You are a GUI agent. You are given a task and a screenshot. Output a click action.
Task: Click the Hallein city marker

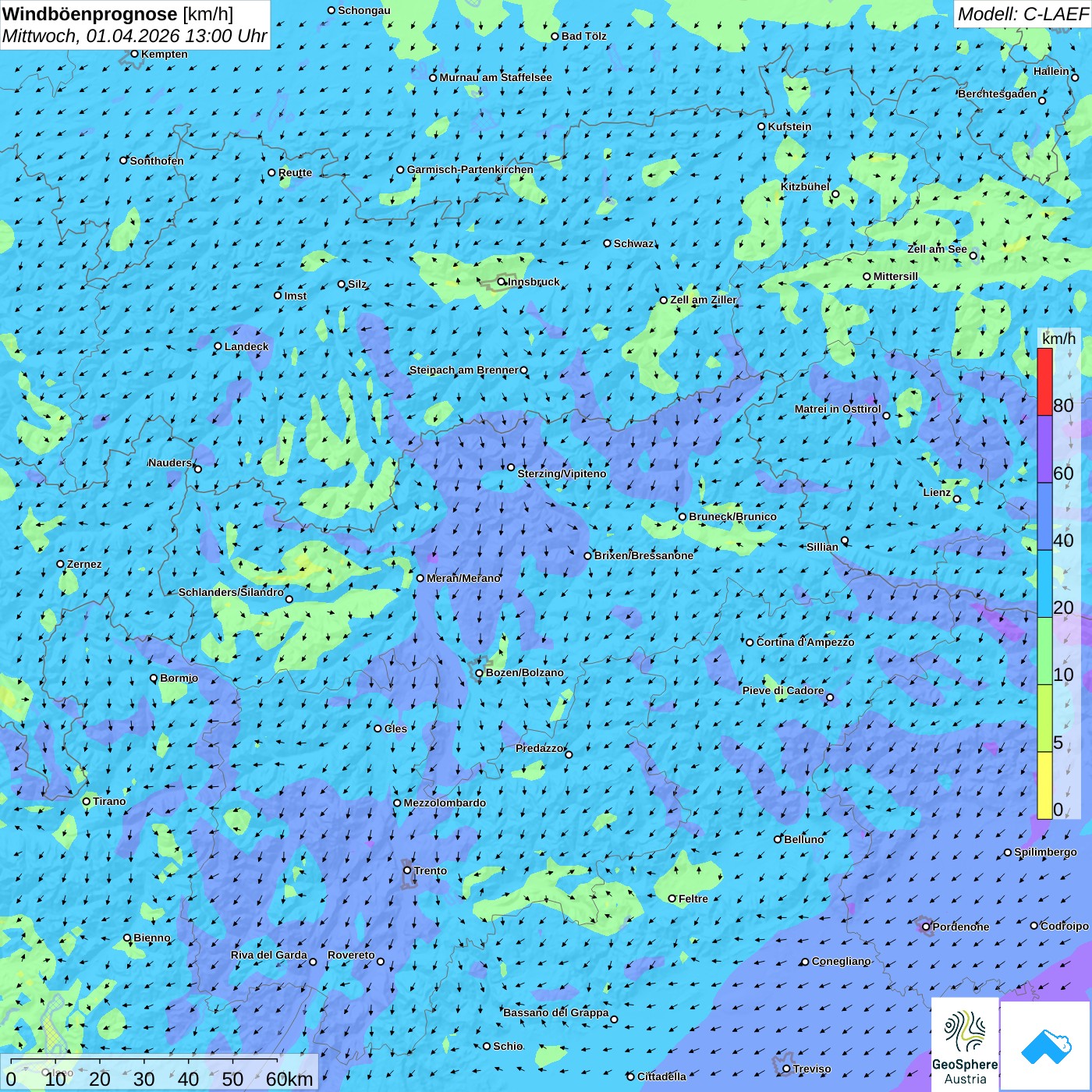coord(1075,77)
